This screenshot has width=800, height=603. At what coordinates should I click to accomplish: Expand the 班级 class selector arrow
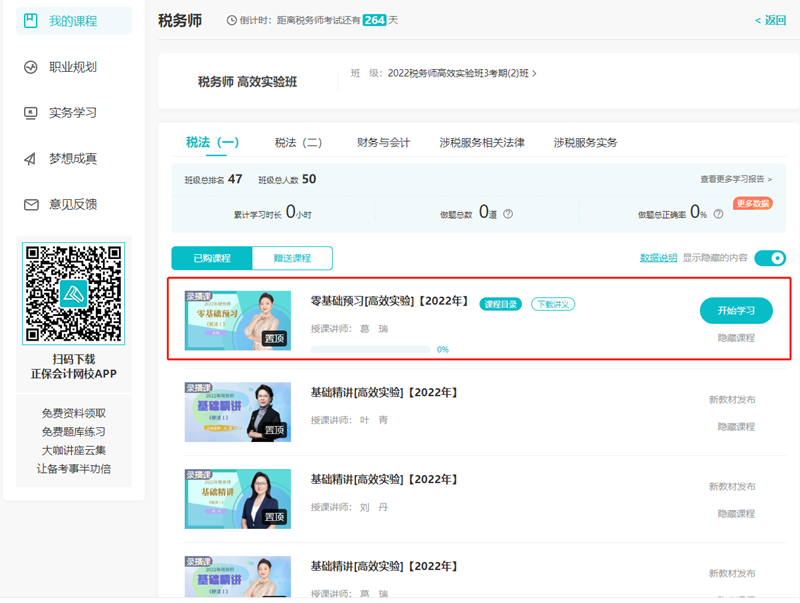pos(534,73)
